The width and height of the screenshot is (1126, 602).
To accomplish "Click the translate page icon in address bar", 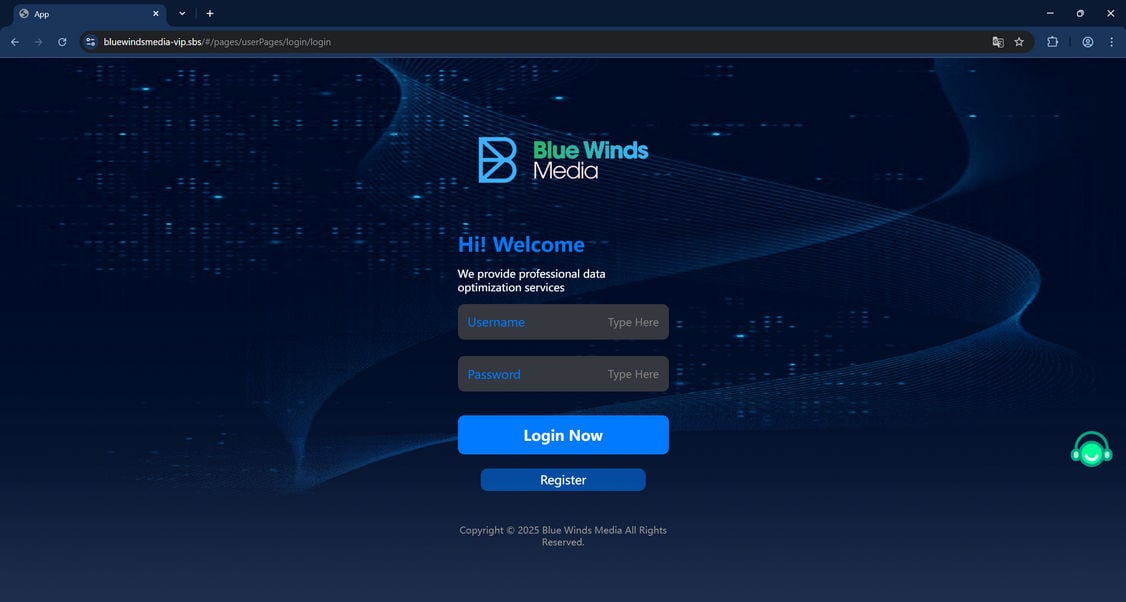I will (x=997, y=42).
